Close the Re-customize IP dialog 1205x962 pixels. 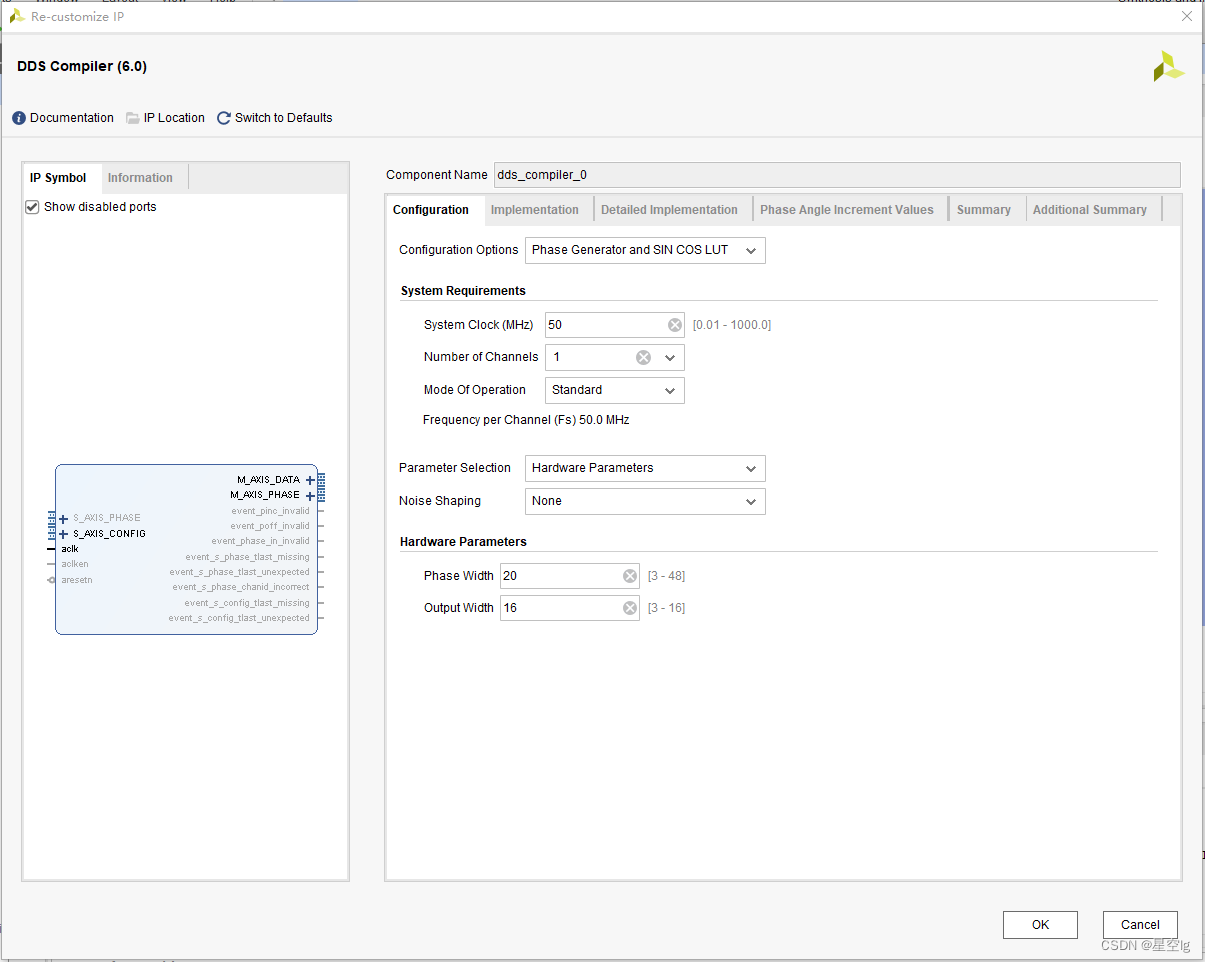click(1187, 17)
